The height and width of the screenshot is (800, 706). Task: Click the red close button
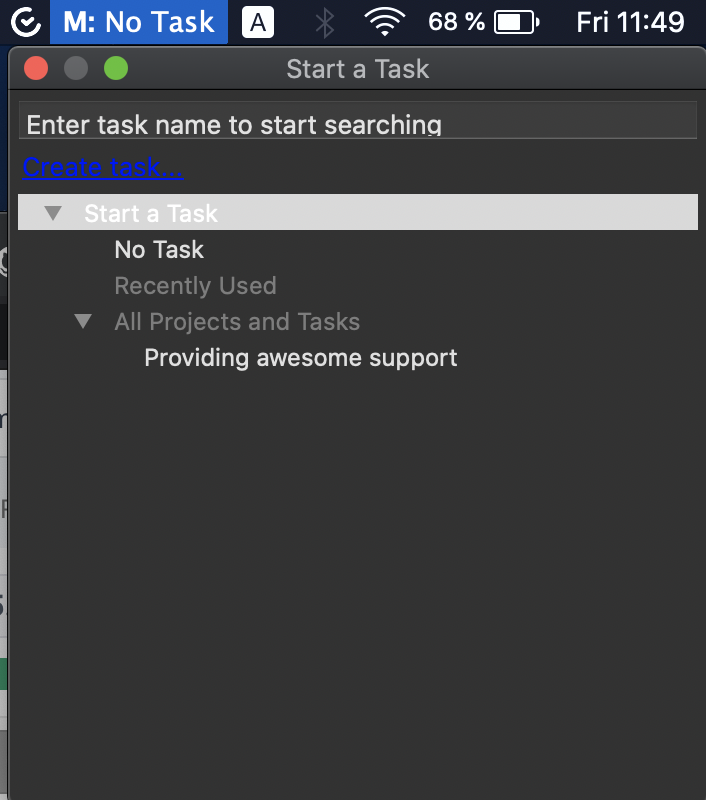[x=36, y=67]
